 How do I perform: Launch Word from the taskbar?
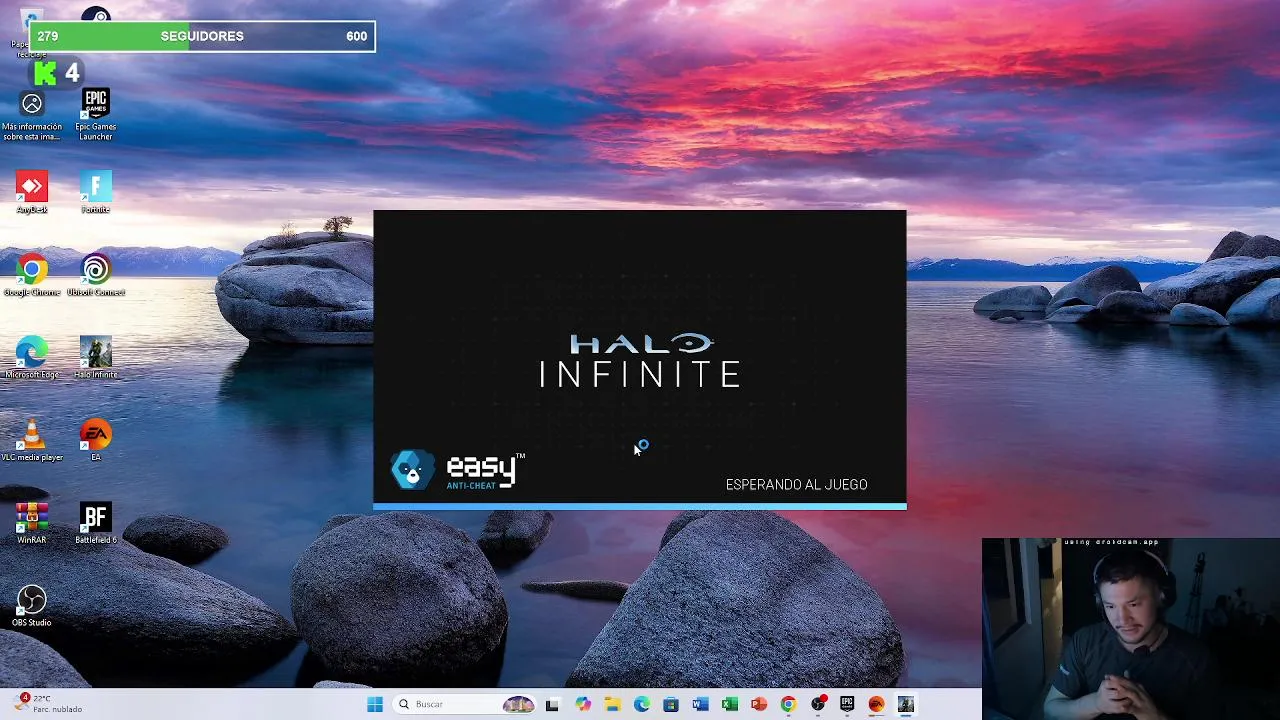pos(701,704)
